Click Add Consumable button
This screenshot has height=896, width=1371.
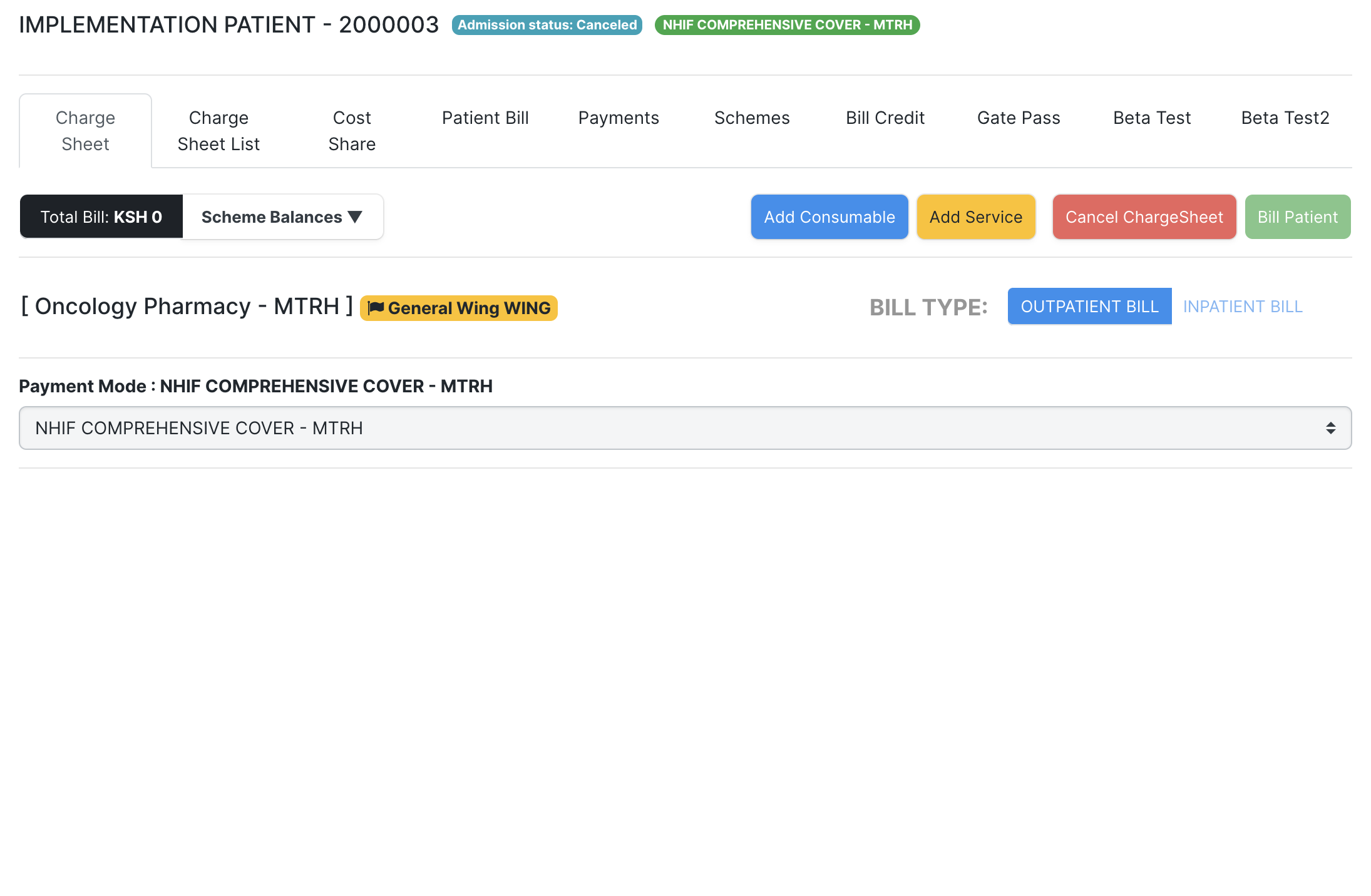tap(829, 216)
